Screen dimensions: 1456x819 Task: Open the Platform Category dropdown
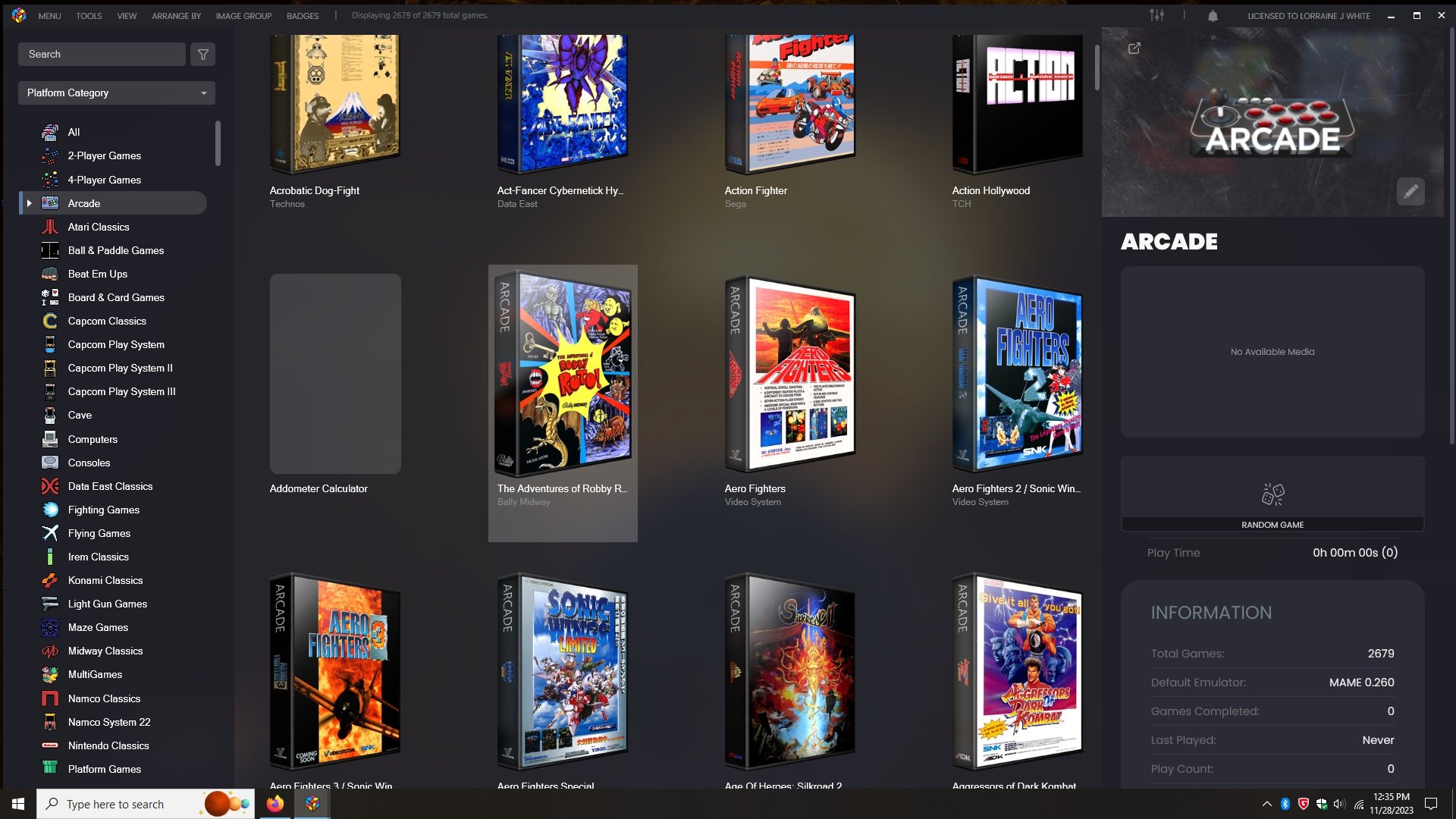point(117,93)
